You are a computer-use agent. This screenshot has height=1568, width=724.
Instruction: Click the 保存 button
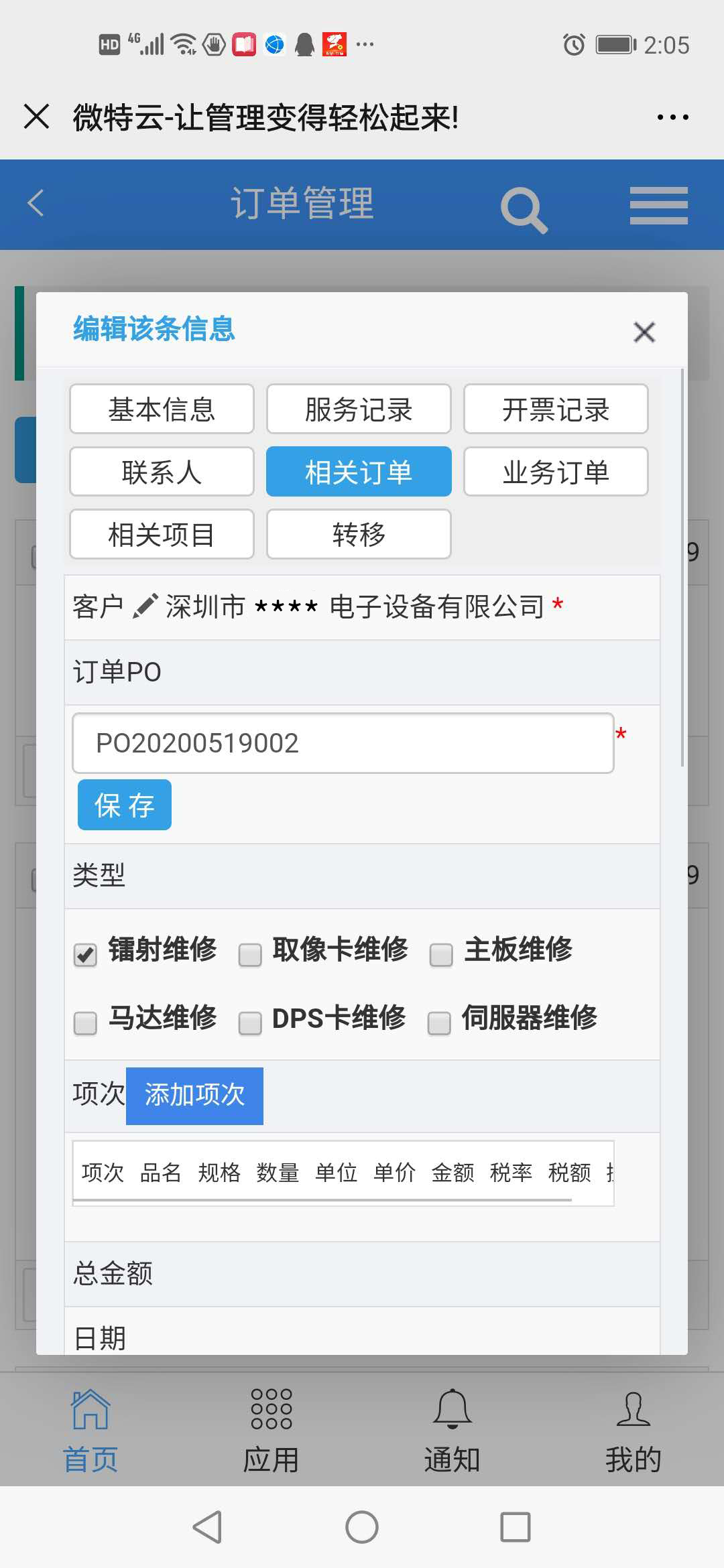coord(125,805)
